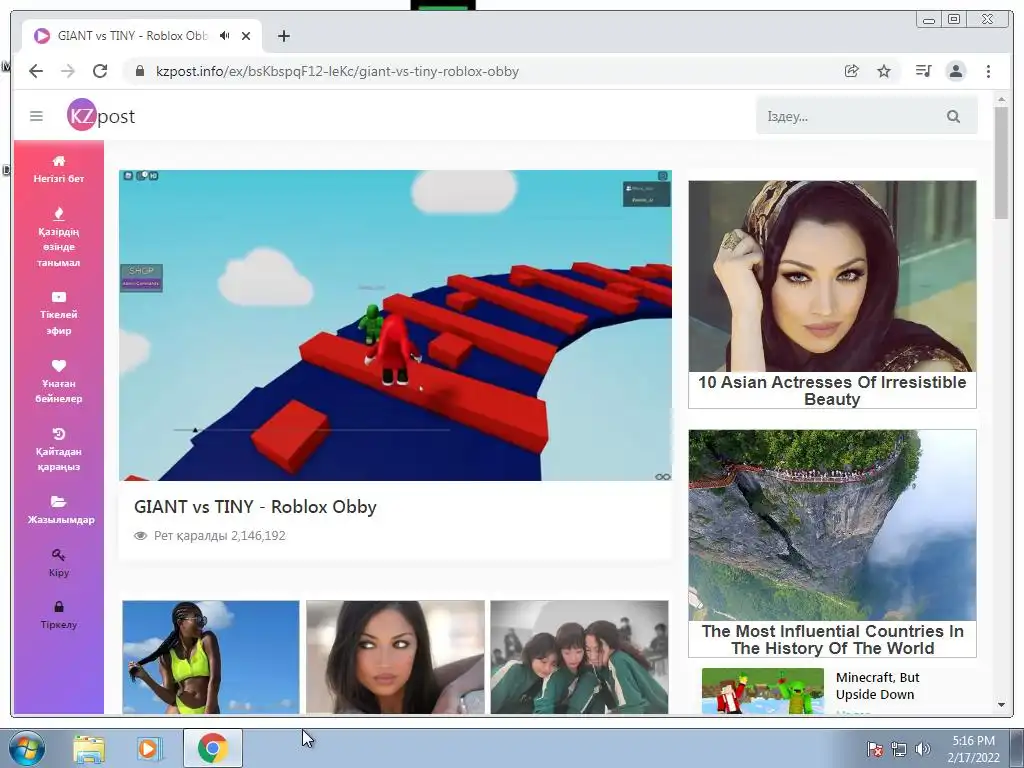Click the video title GIANT vs TINY - Roblox Obby
This screenshot has width=1024, height=768.
[255, 507]
